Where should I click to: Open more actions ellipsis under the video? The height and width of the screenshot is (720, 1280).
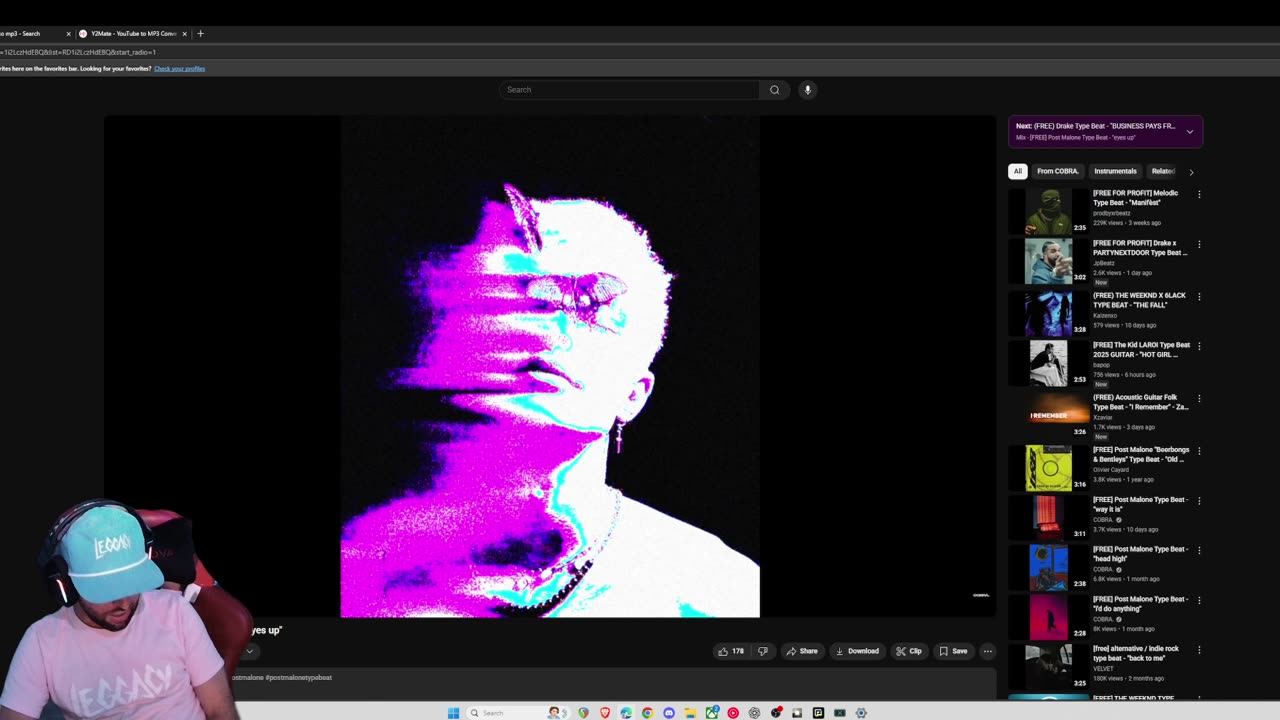987,651
